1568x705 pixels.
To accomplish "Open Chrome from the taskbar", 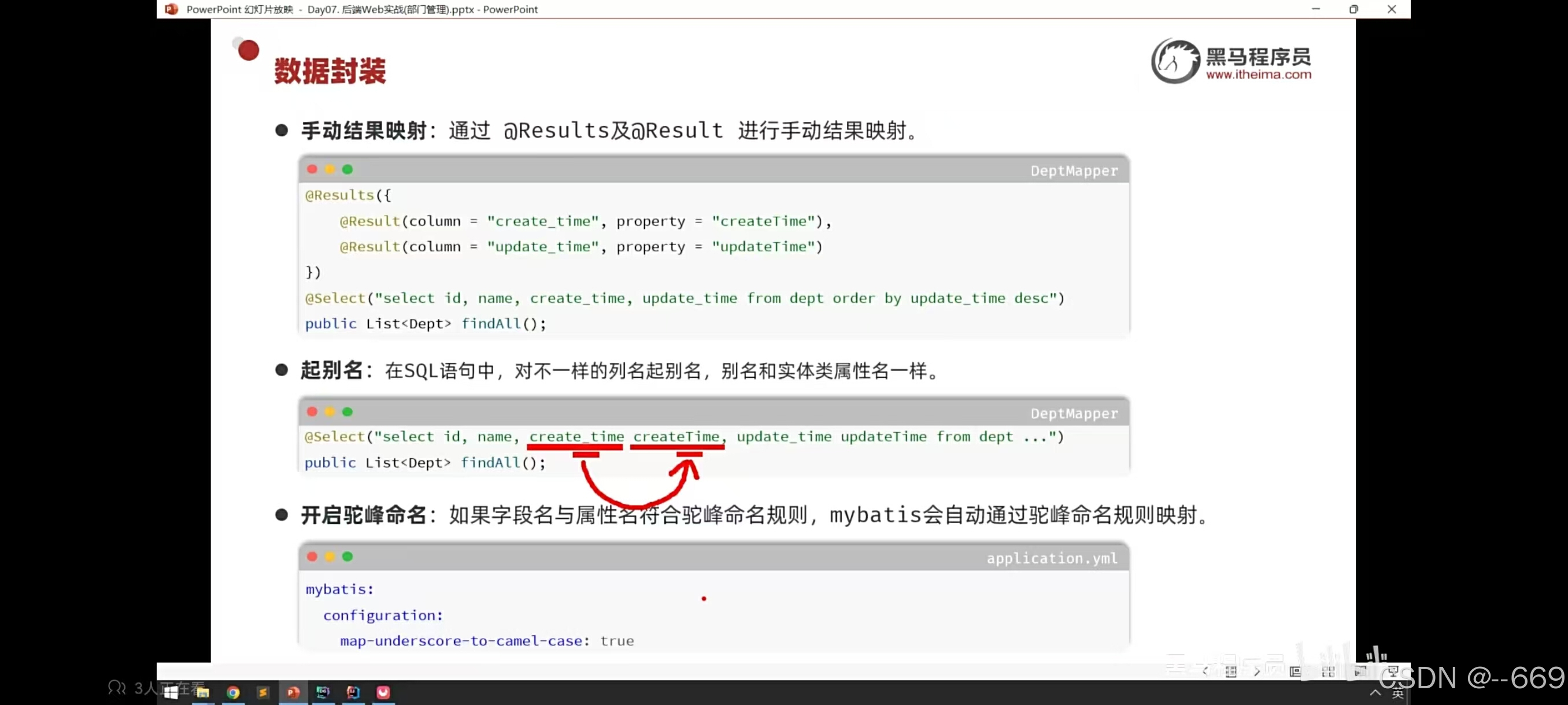I will [232, 692].
